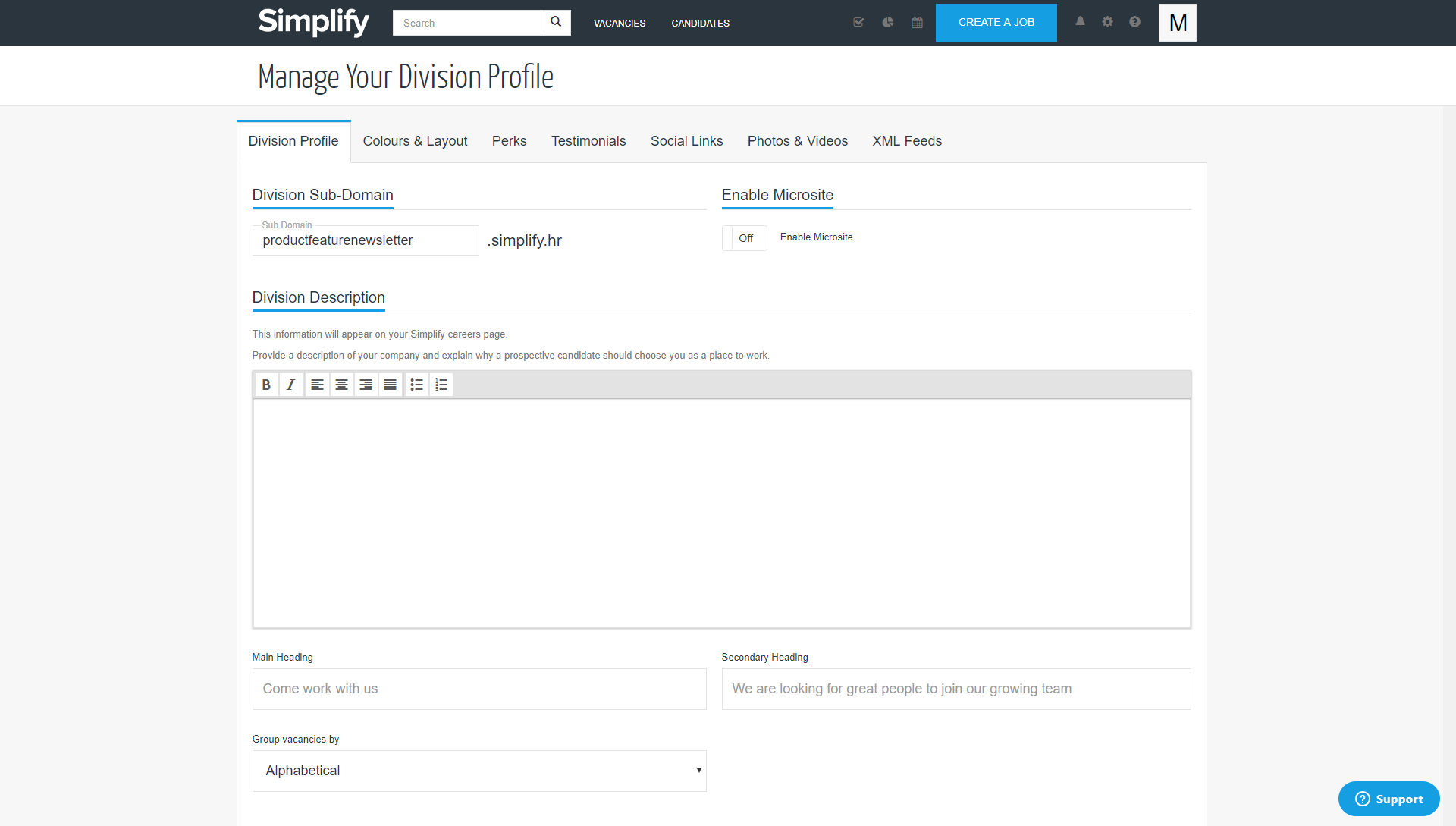
Task: Switch to Colours & Layout tab
Action: pos(415,141)
